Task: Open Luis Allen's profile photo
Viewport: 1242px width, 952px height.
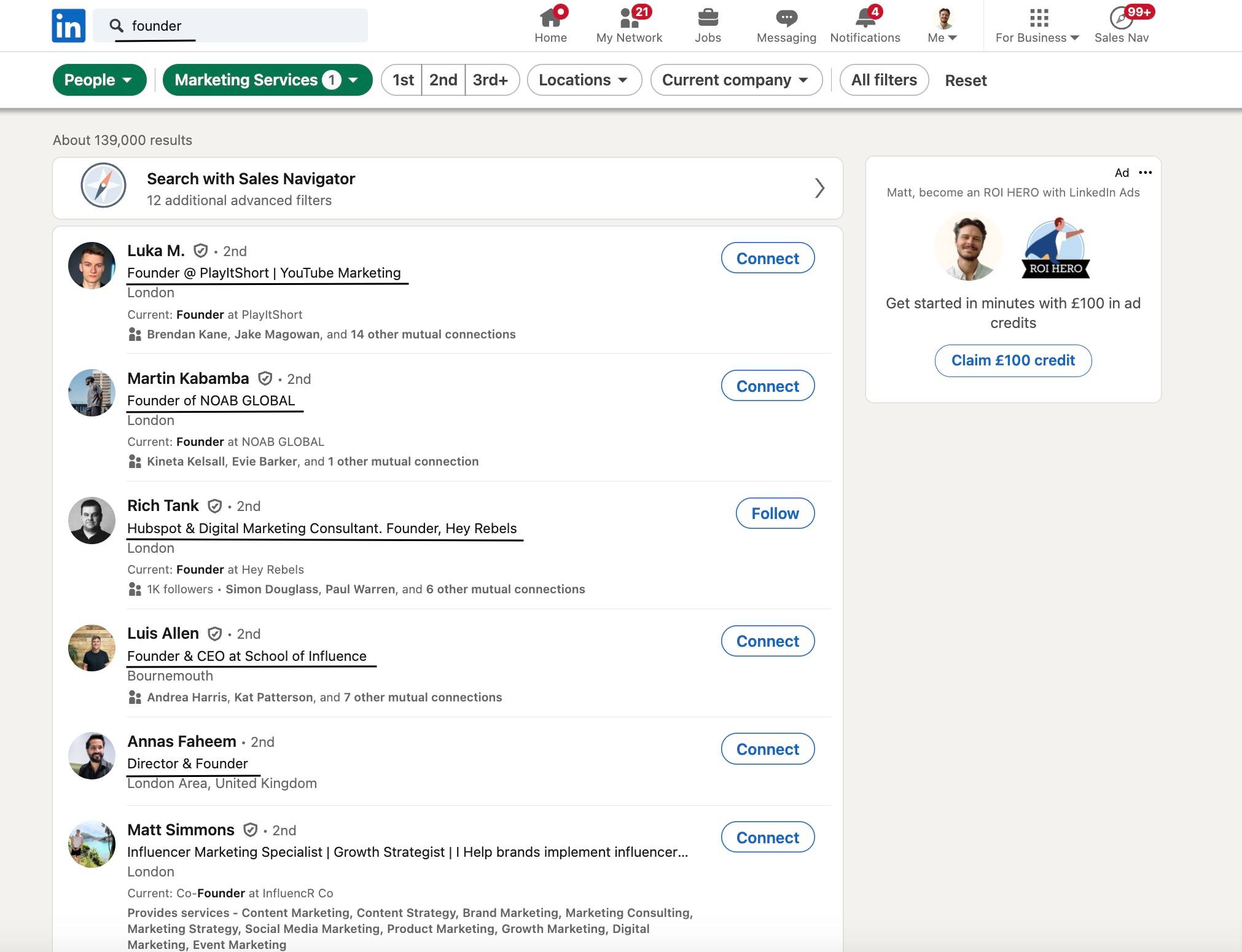Action: click(x=92, y=648)
